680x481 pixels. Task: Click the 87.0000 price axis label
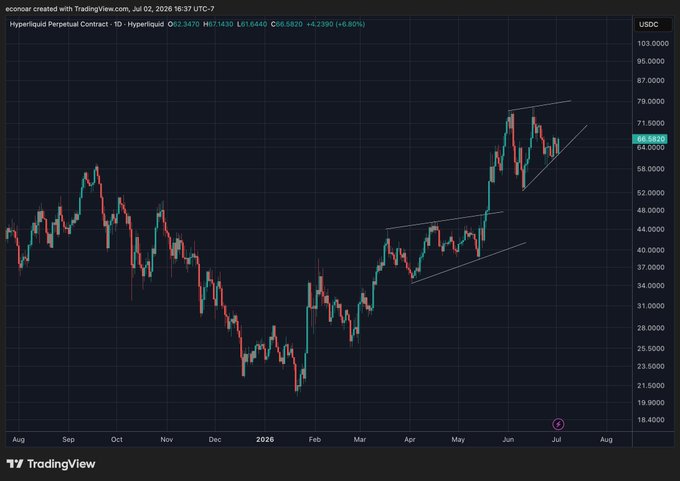[x=651, y=80]
